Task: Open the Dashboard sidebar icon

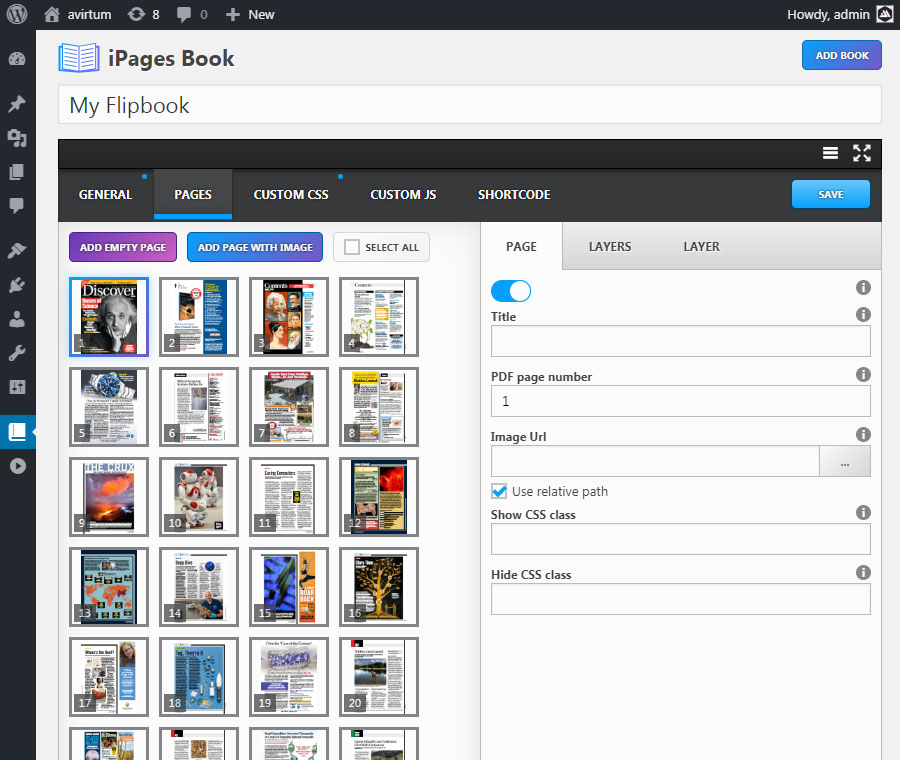Action: [17, 59]
